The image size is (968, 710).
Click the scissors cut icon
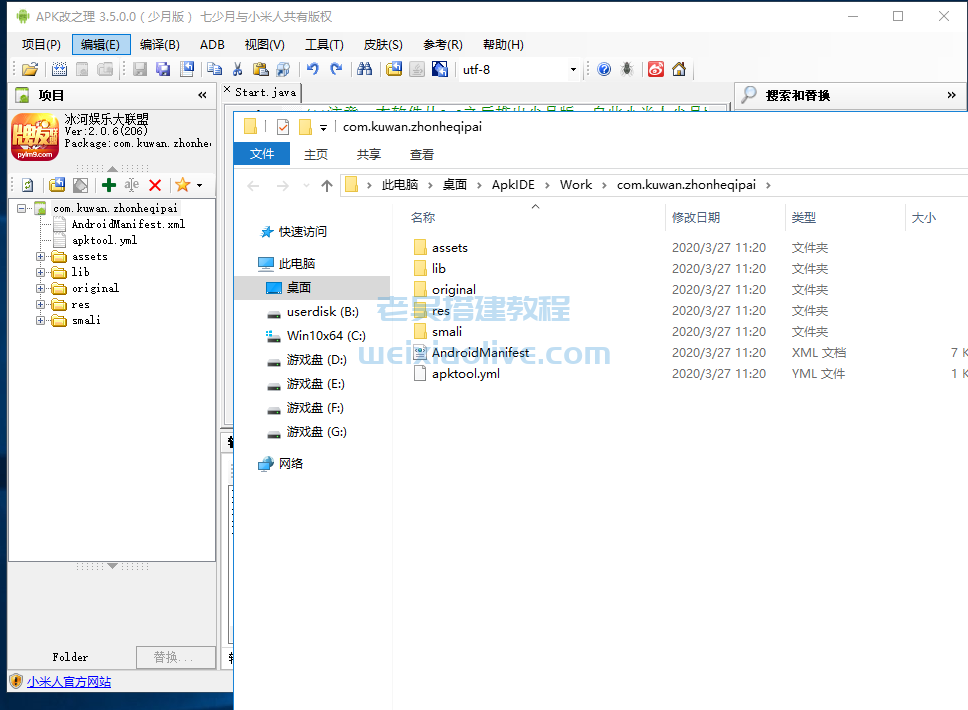238,69
